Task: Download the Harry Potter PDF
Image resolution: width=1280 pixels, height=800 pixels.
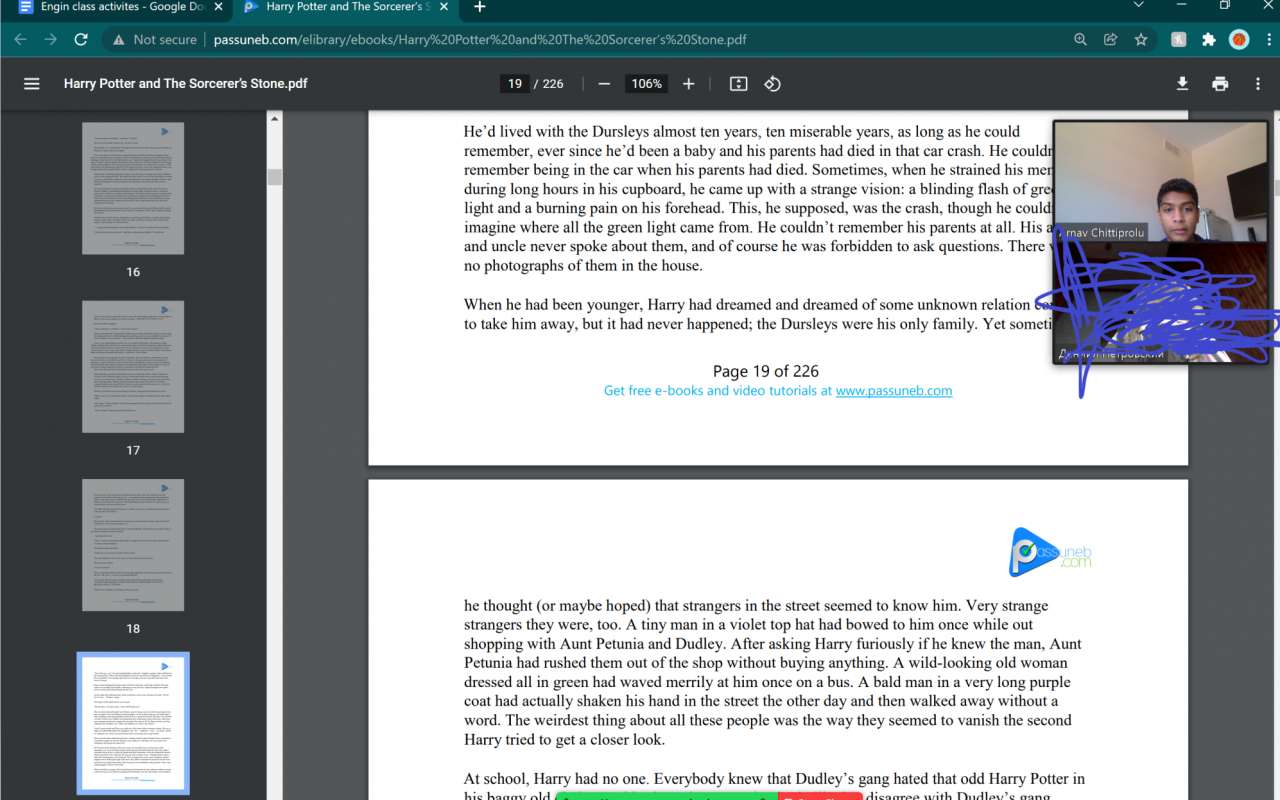Action: pyautogui.click(x=1182, y=84)
